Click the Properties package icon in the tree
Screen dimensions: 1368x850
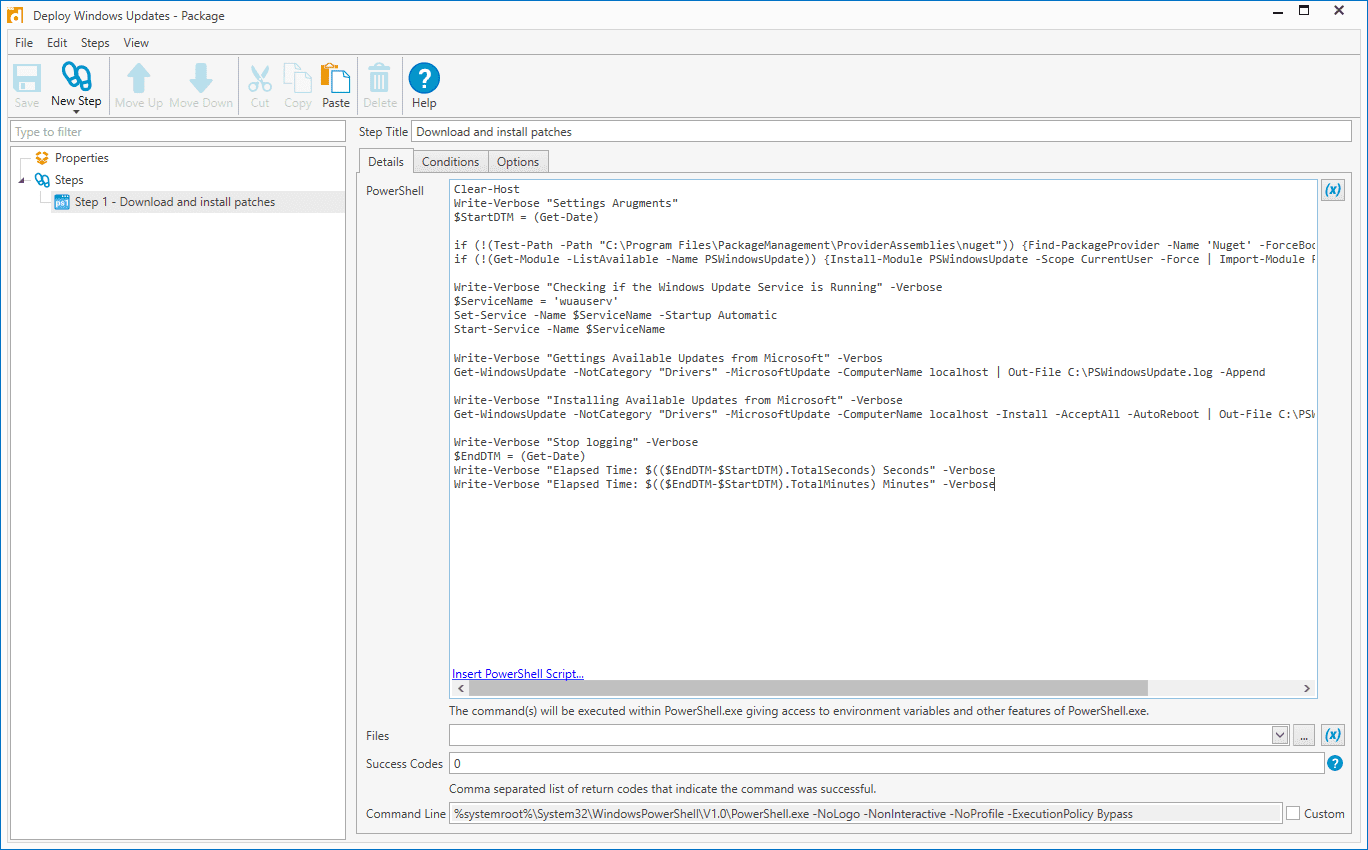coord(42,158)
